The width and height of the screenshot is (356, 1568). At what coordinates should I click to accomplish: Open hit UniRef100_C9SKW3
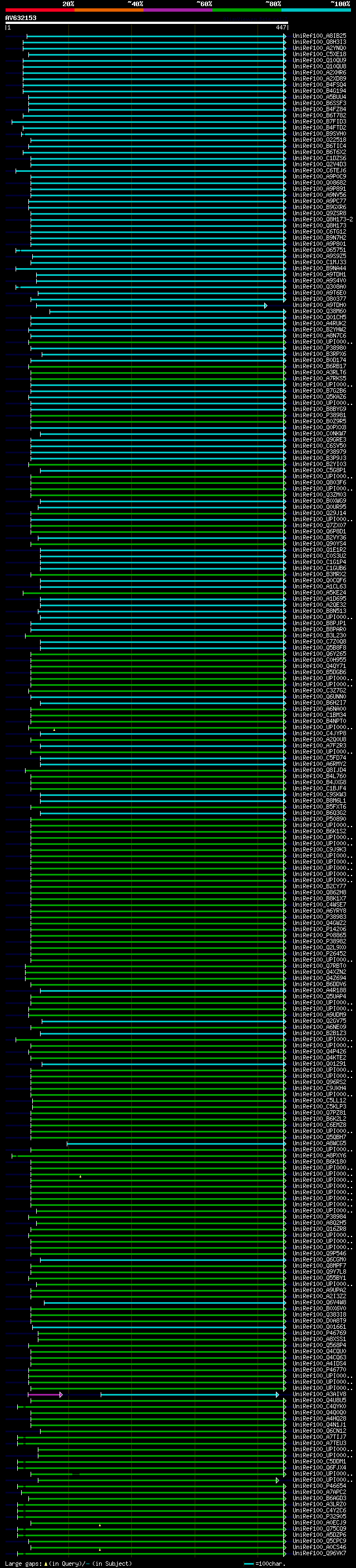319,794
